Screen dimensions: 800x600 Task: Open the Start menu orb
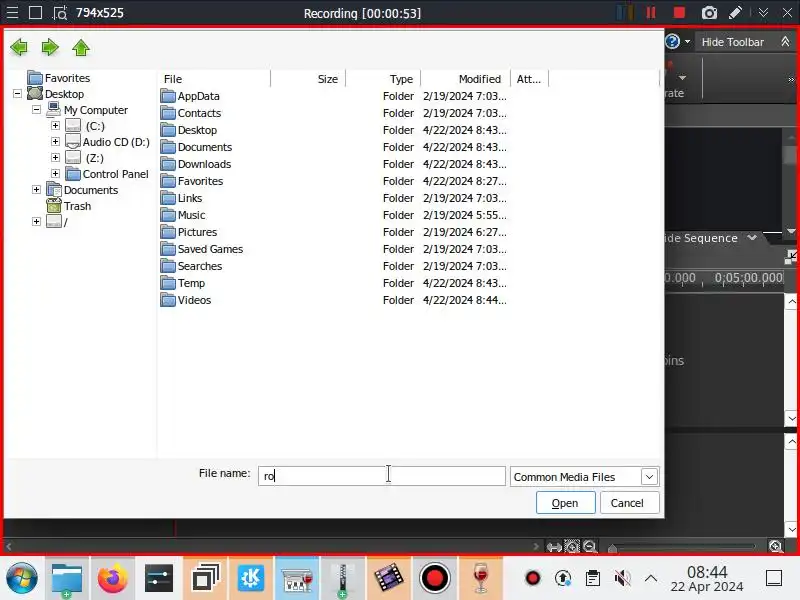[21, 579]
